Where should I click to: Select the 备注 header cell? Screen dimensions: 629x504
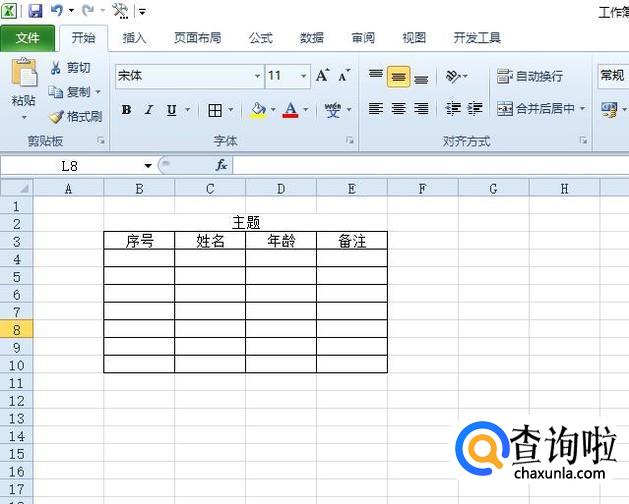click(x=352, y=241)
